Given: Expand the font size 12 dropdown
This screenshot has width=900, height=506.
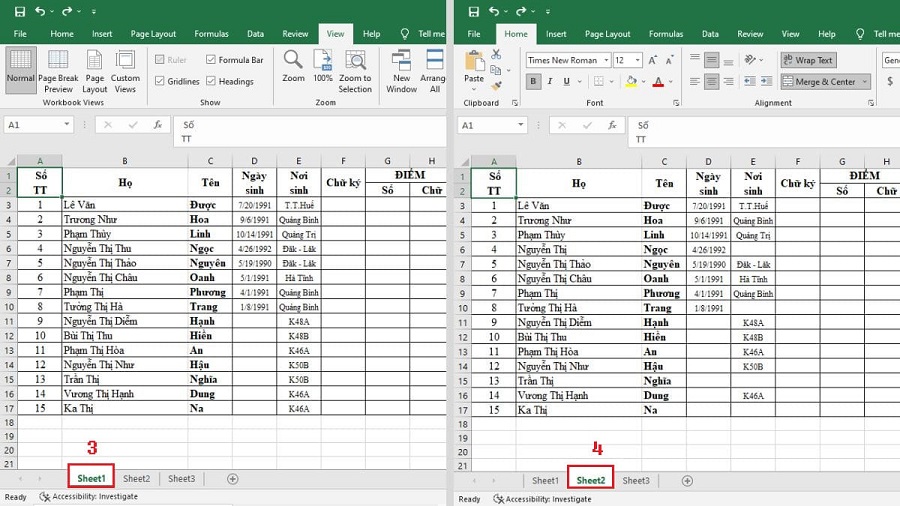Looking at the screenshot, I should [x=637, y=60].
